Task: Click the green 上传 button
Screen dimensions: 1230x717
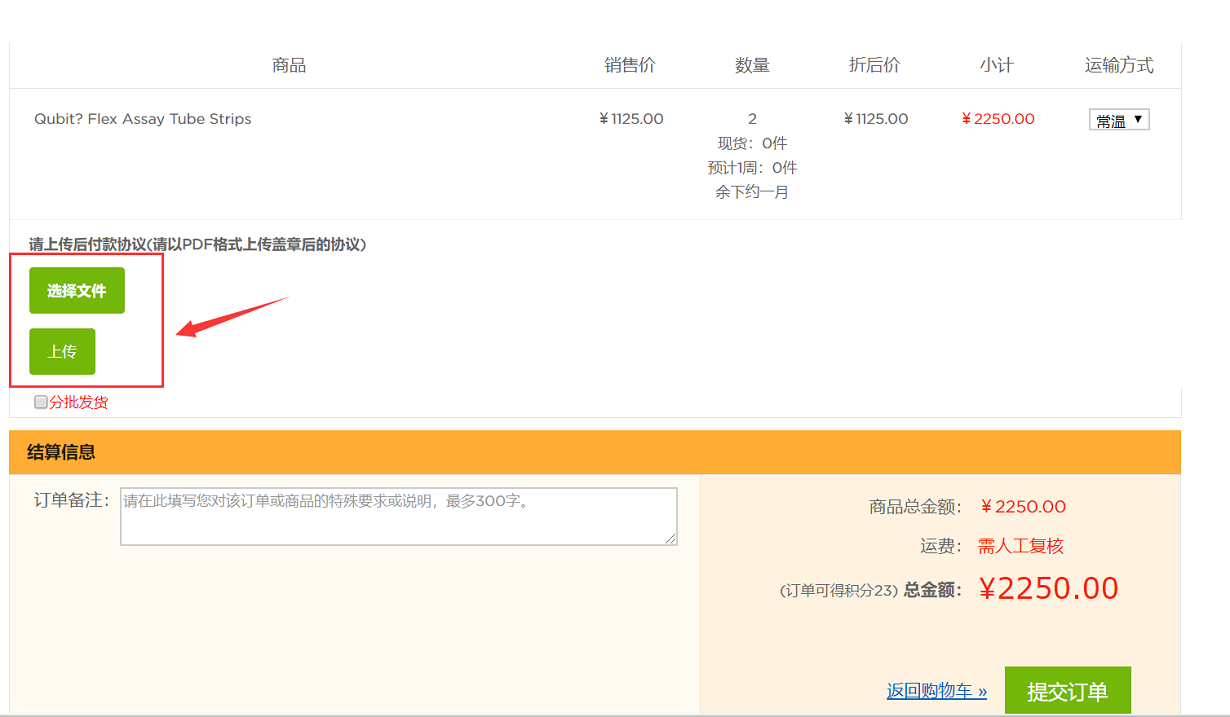Action: [x=62, y=351]
